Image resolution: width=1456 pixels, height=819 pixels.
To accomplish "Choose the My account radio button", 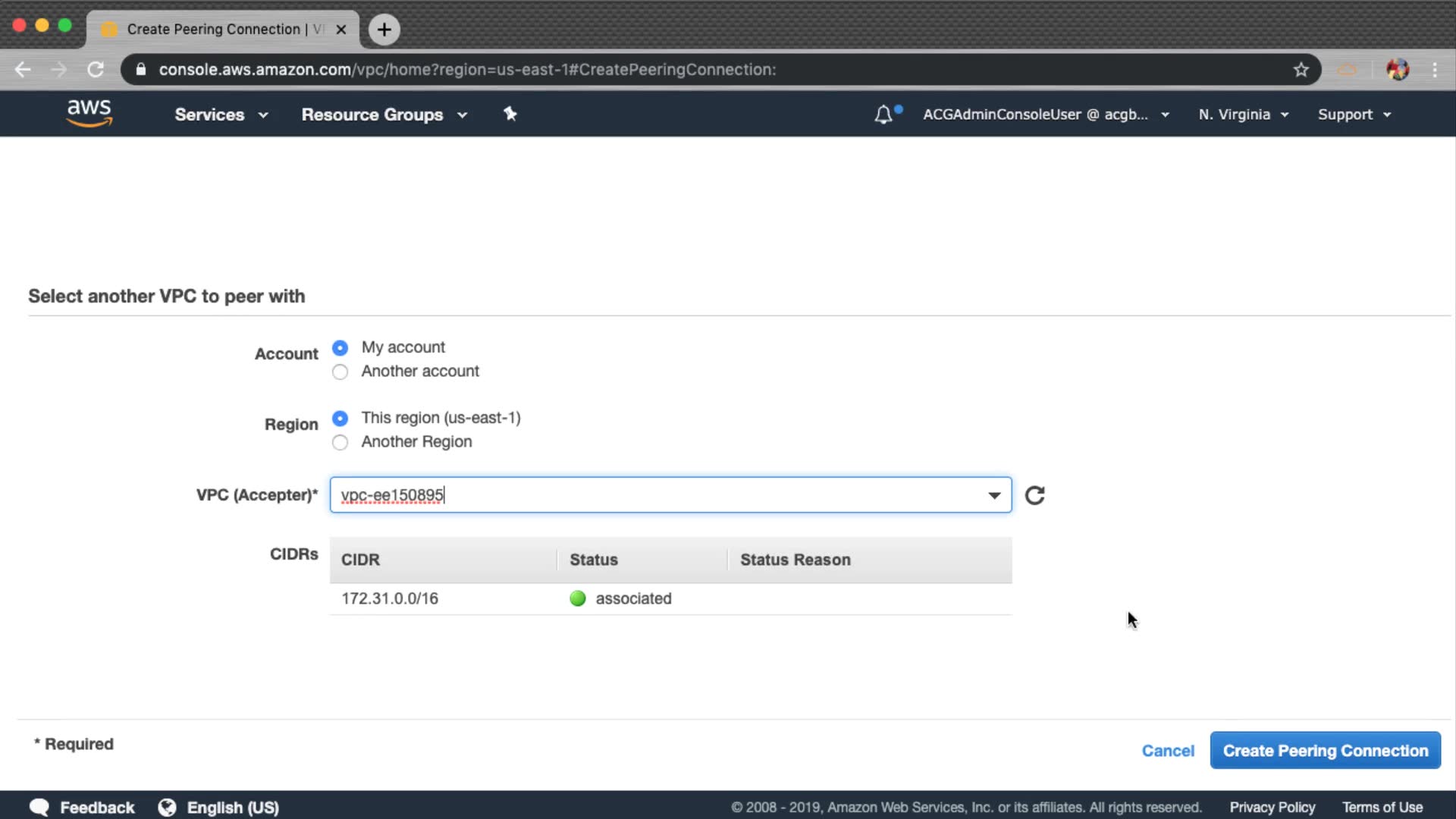I will (x=340, y=347).
